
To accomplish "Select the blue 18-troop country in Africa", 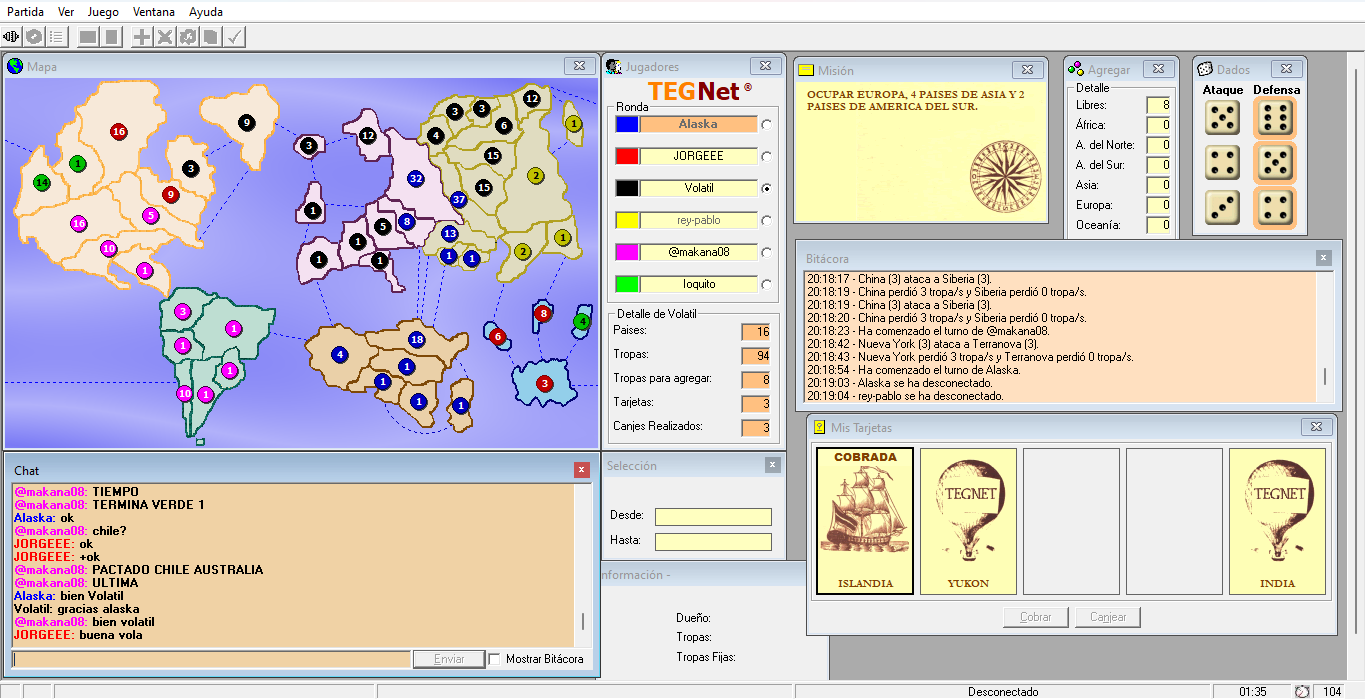I will pyautogui.click(x=417, y=340).
